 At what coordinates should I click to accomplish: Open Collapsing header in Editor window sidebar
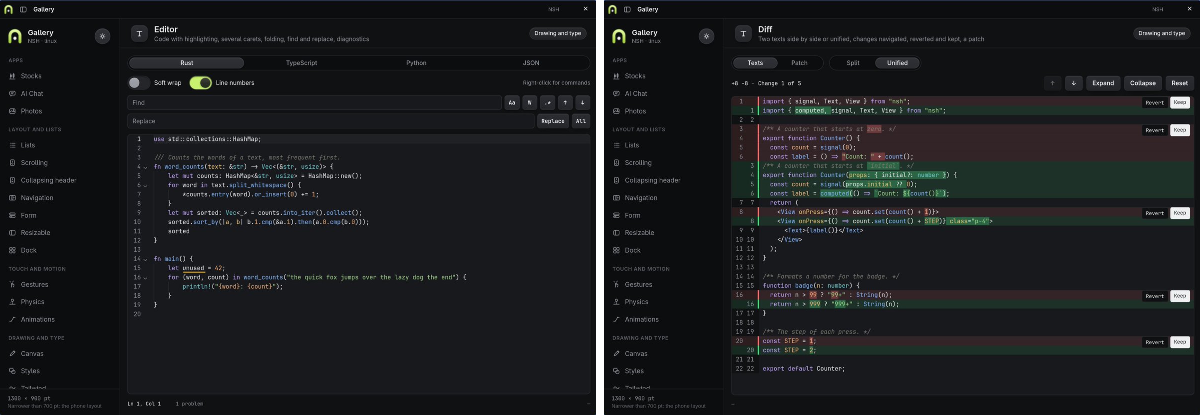[x=58, y=180]
